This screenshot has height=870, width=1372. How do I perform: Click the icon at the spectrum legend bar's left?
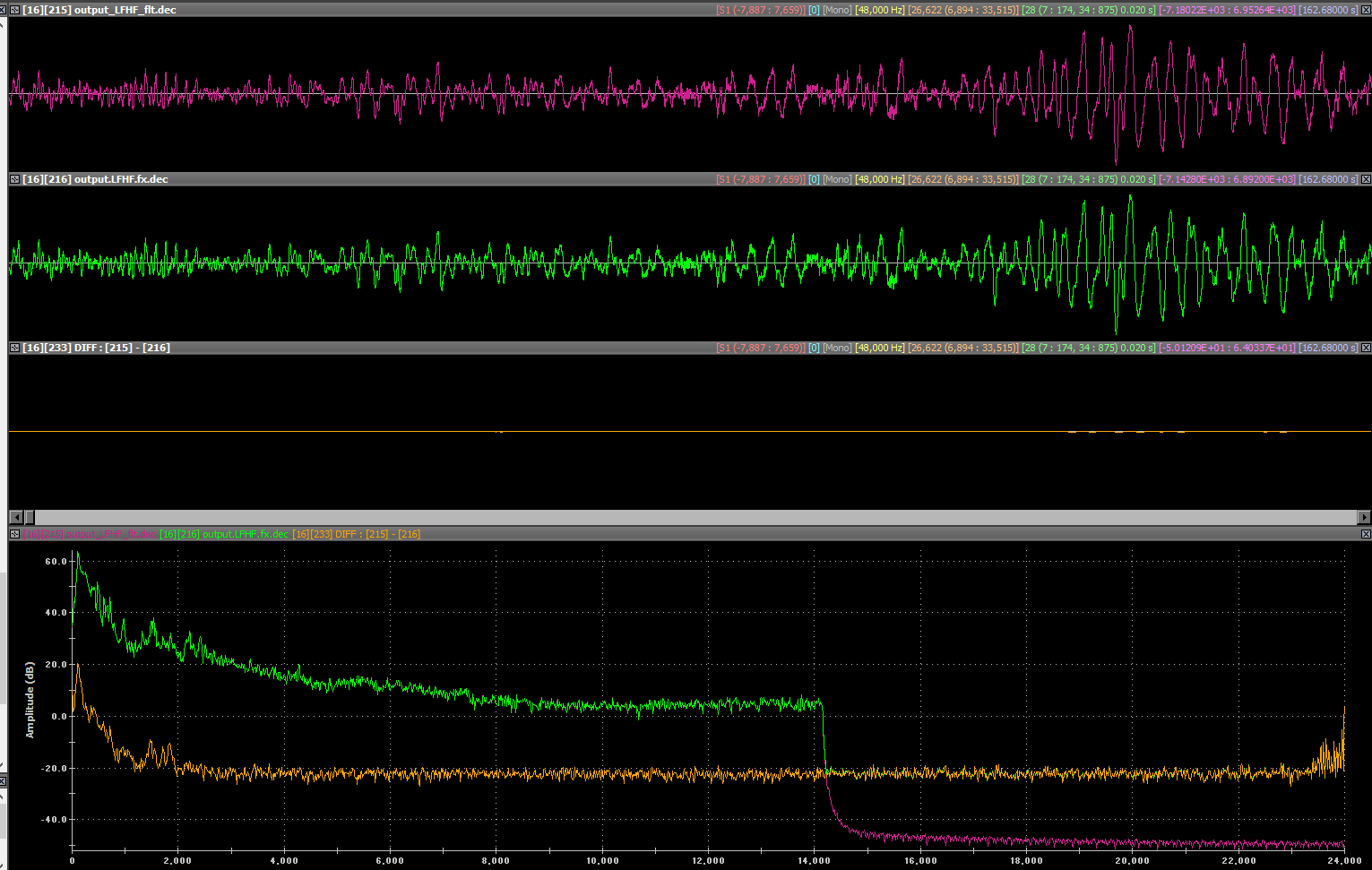[14, 534]
